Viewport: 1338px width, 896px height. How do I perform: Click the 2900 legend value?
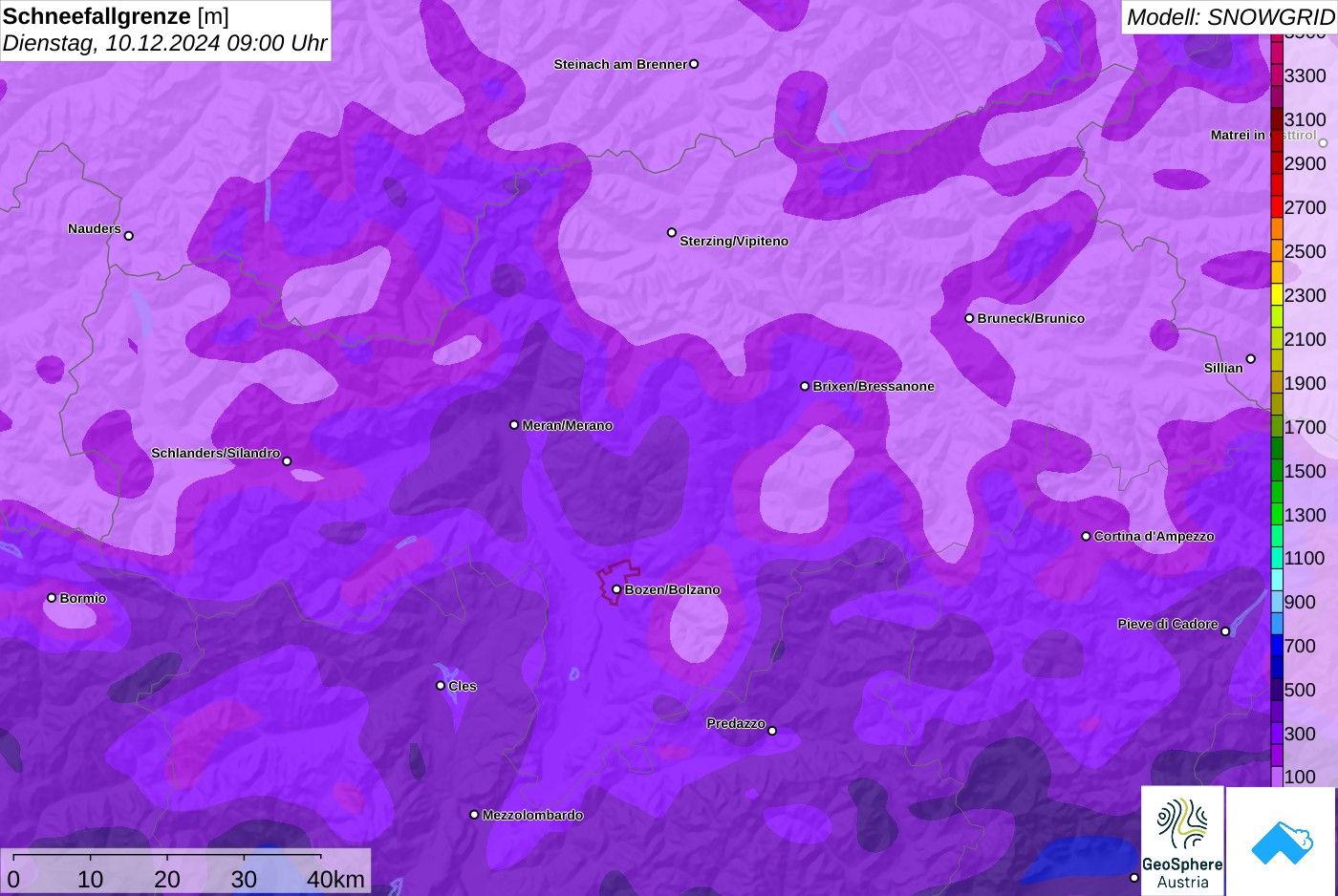coord(1305,164)
